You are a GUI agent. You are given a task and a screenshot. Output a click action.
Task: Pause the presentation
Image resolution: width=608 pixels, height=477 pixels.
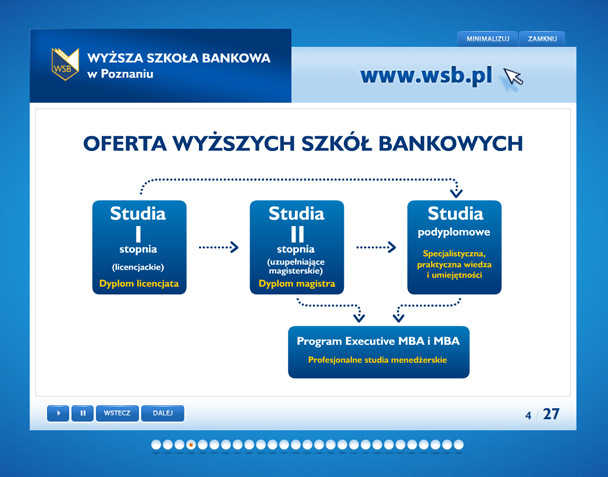(82, 413)
